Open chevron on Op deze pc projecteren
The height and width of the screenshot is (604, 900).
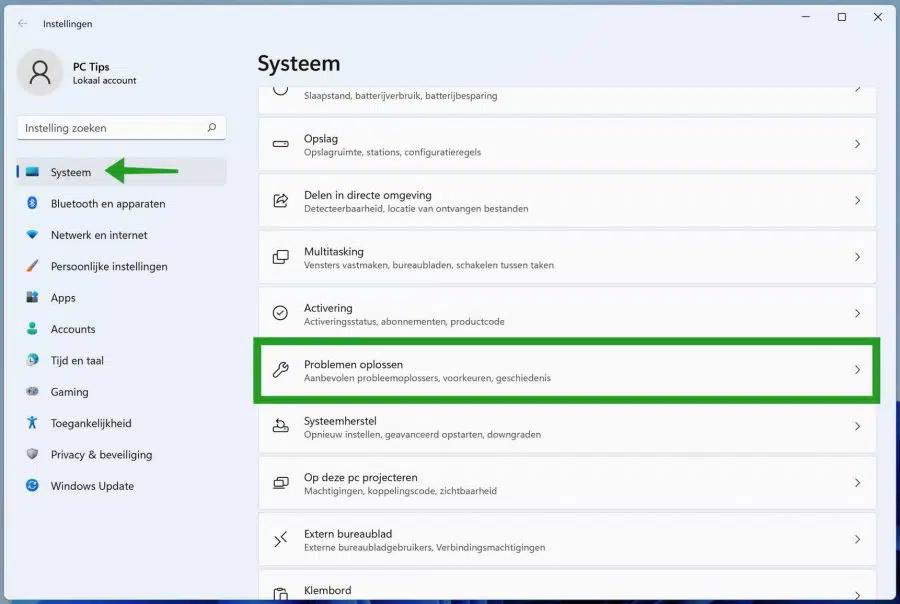tap(857, 482)
